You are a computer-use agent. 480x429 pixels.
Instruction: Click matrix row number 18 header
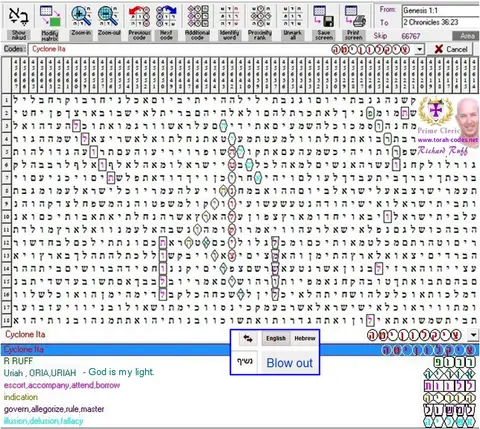click(x=6, y=320)
